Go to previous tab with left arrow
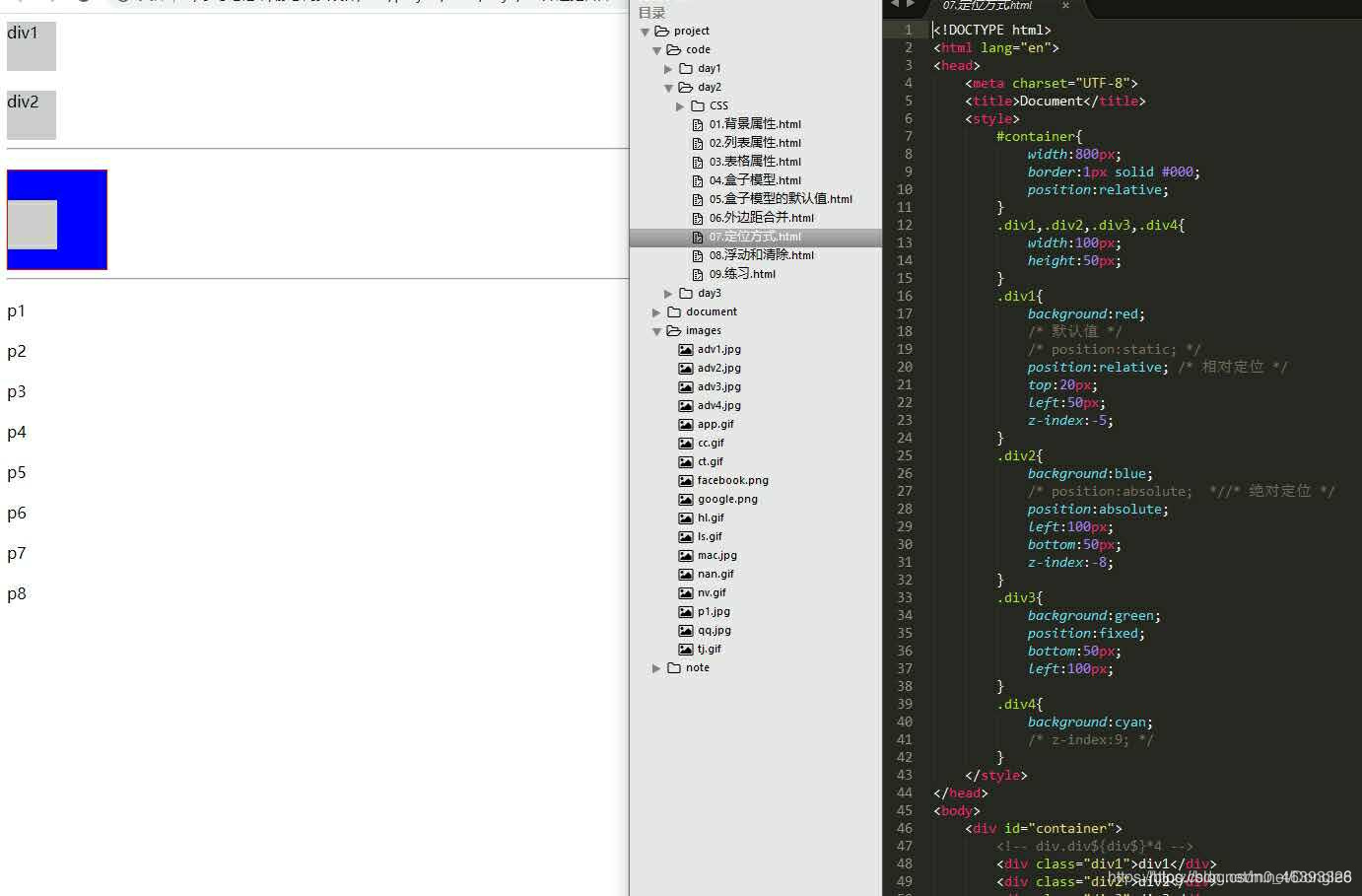This screenshot has height=896, width=1362. coord(894,5)
